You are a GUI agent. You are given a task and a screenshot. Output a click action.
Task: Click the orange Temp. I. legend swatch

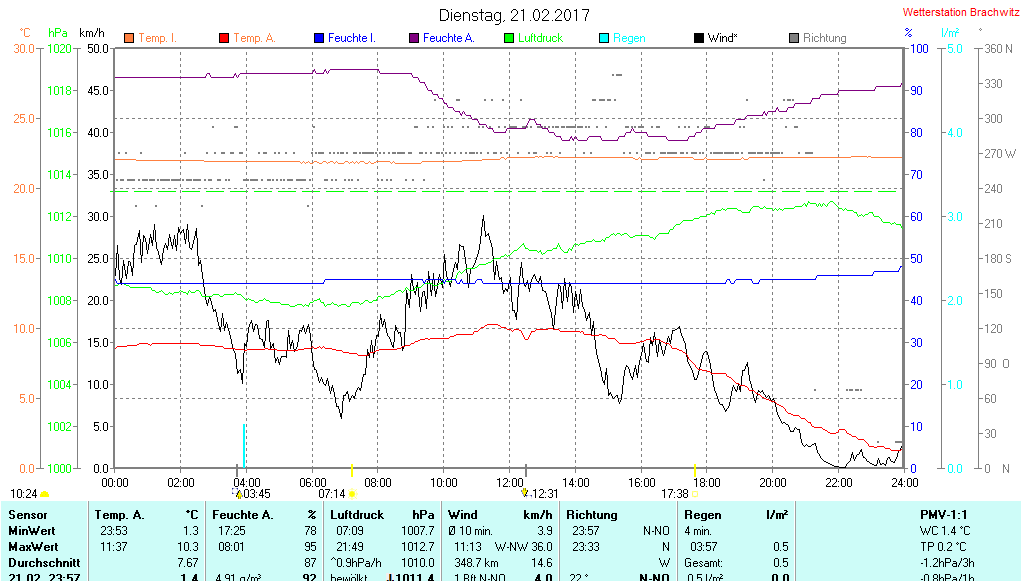[128, 38]
